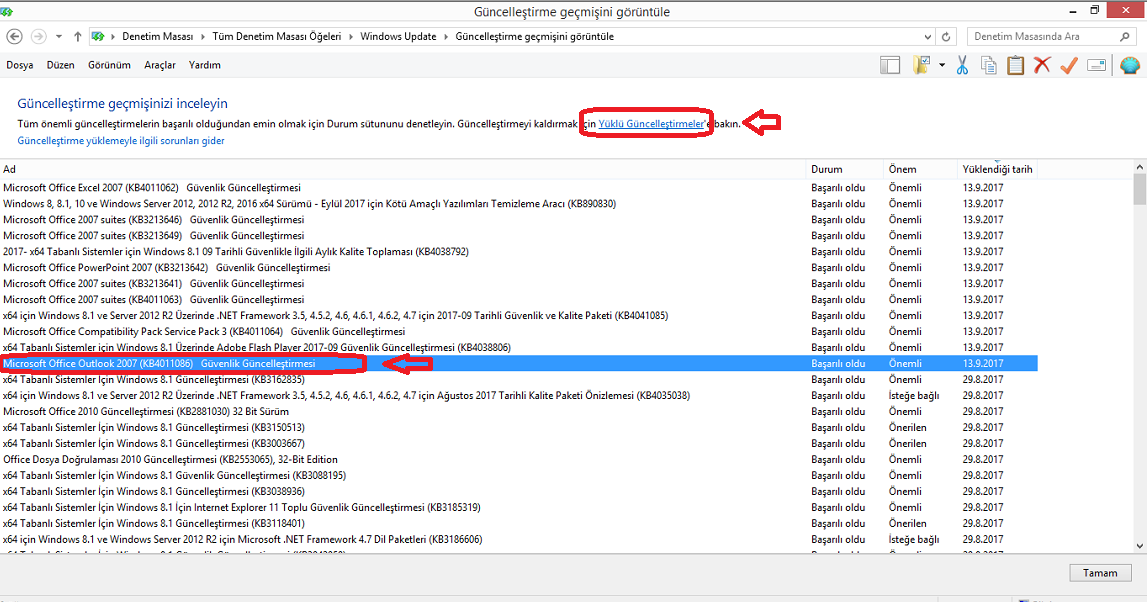
Task: Open the Dosya menu
Action: tap(19, 65)
